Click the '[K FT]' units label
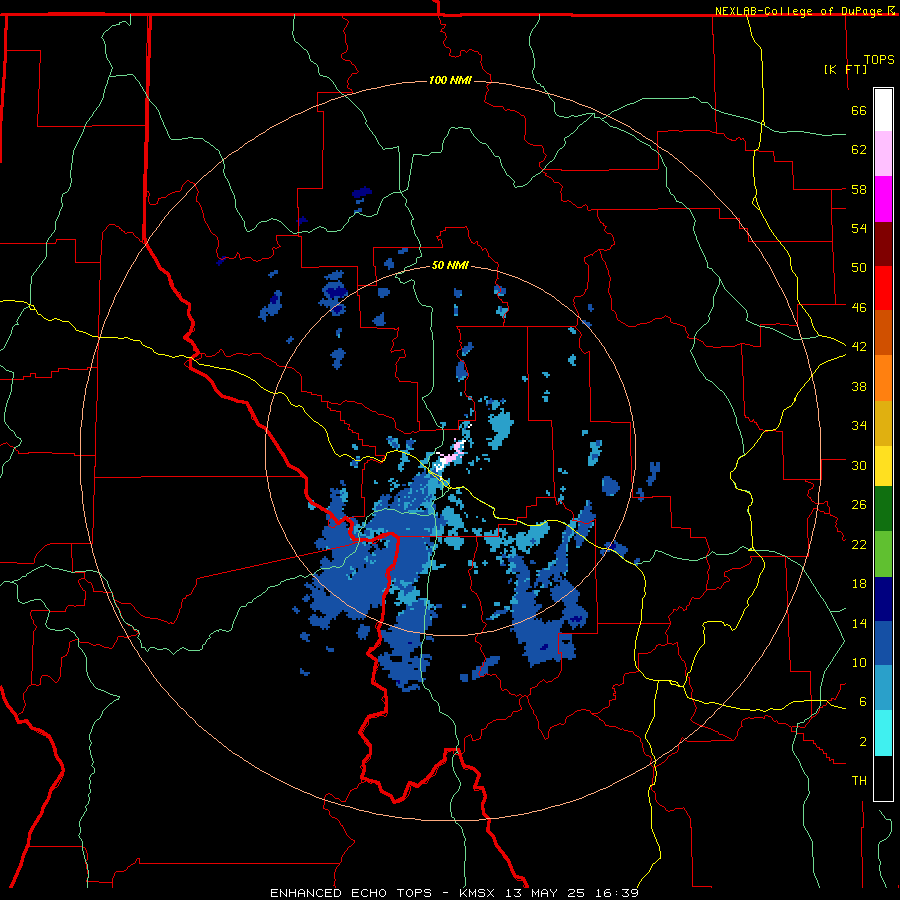 [845, 69]
